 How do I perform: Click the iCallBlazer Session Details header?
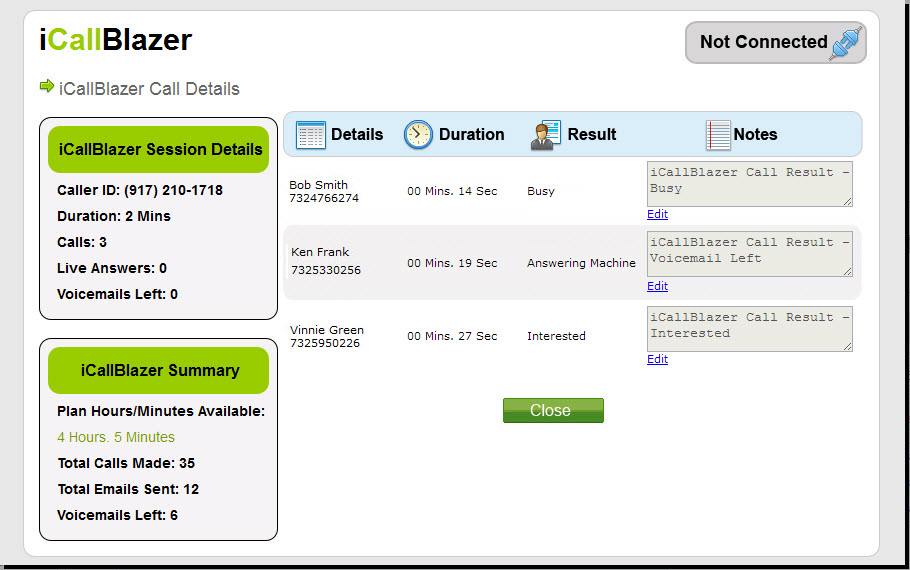click(159, 150)
